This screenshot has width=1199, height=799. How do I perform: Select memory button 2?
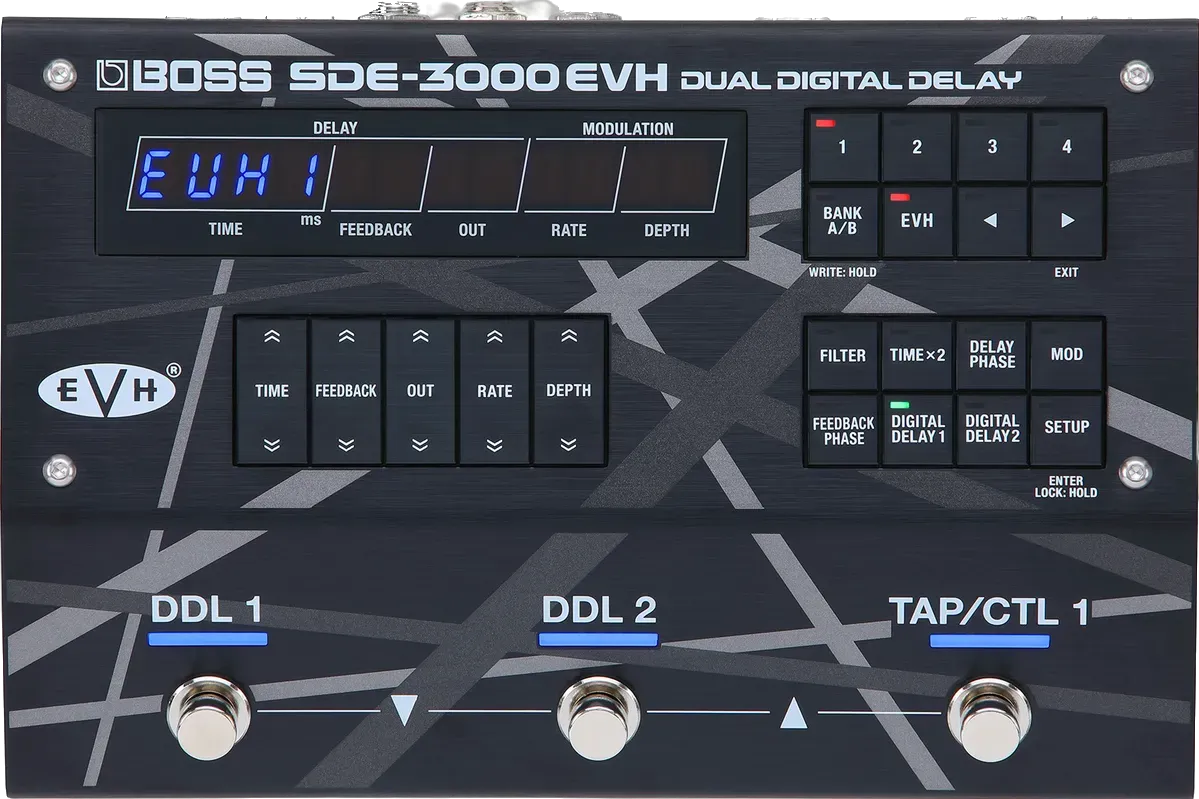[x=917, y=147]
